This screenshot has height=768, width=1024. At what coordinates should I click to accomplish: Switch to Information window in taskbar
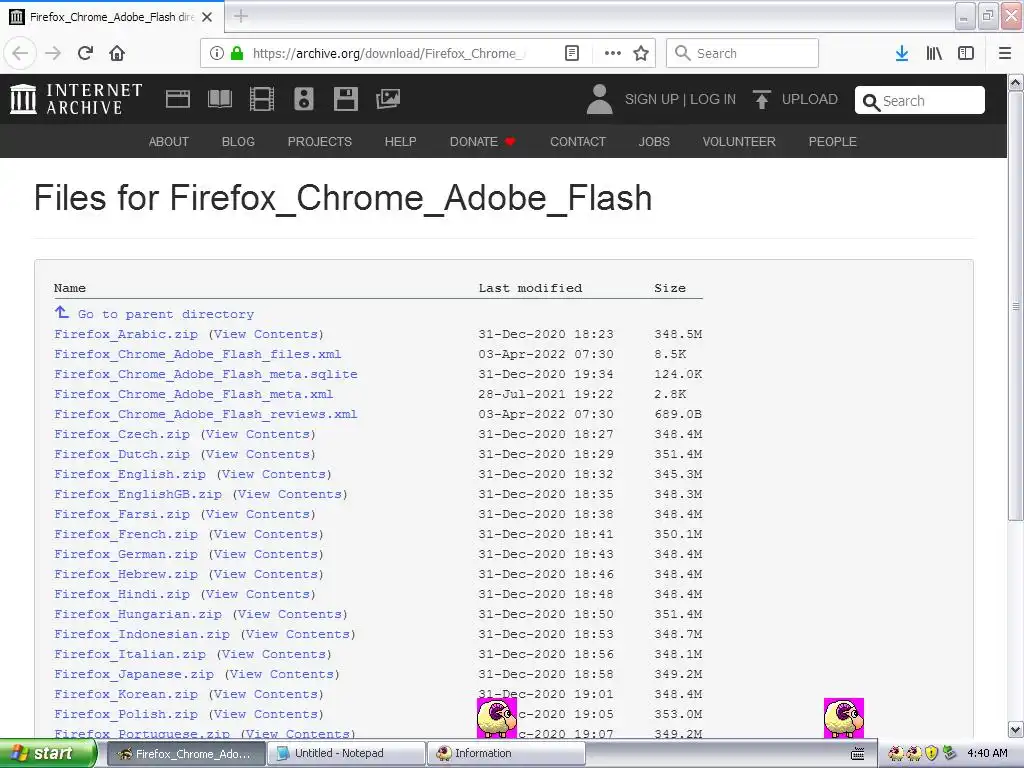click(507, 754)
